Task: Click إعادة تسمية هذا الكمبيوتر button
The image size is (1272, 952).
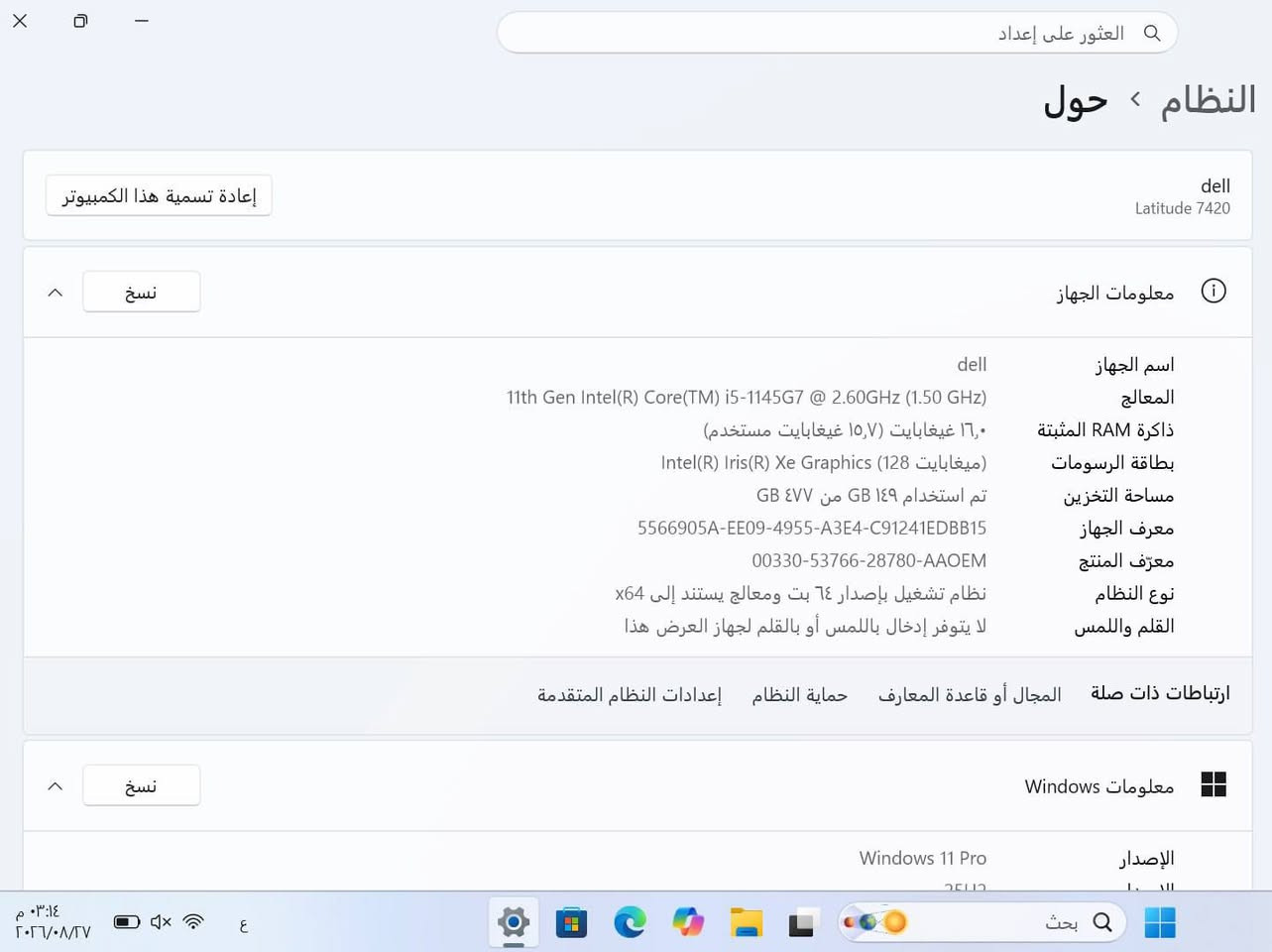Action: pos(159,195)
